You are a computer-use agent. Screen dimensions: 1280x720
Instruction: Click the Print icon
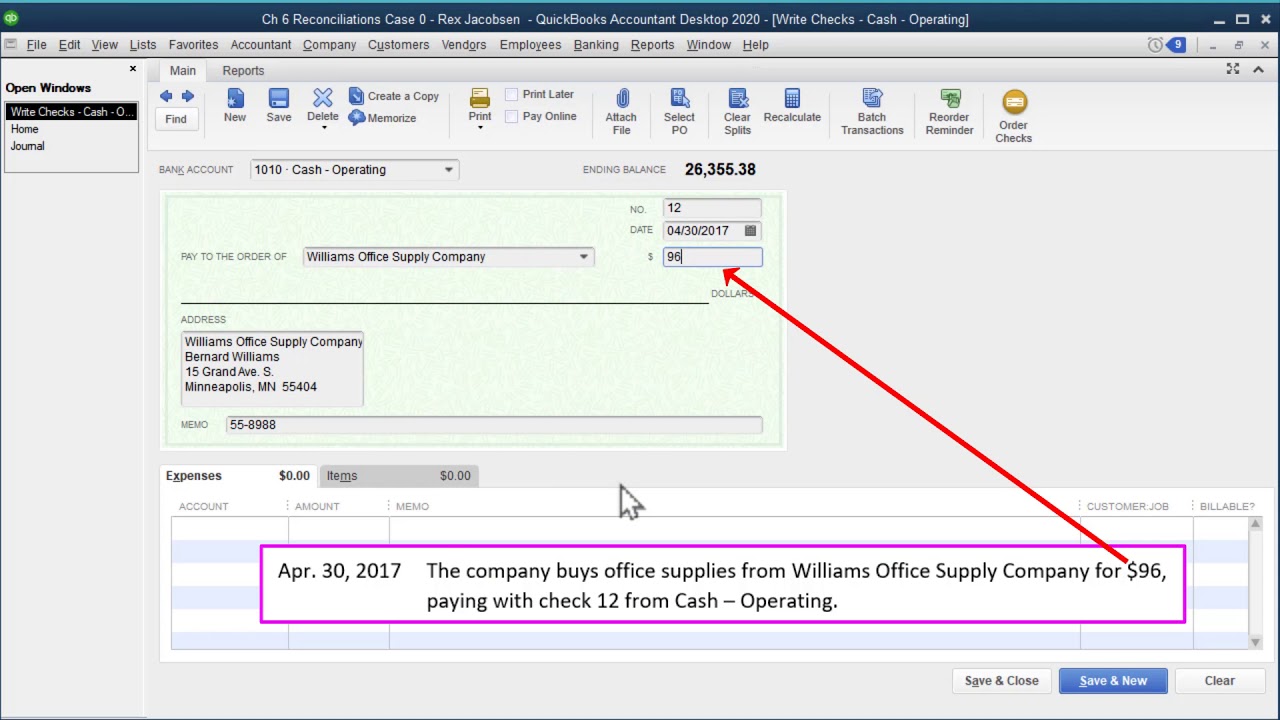(480, 98)
